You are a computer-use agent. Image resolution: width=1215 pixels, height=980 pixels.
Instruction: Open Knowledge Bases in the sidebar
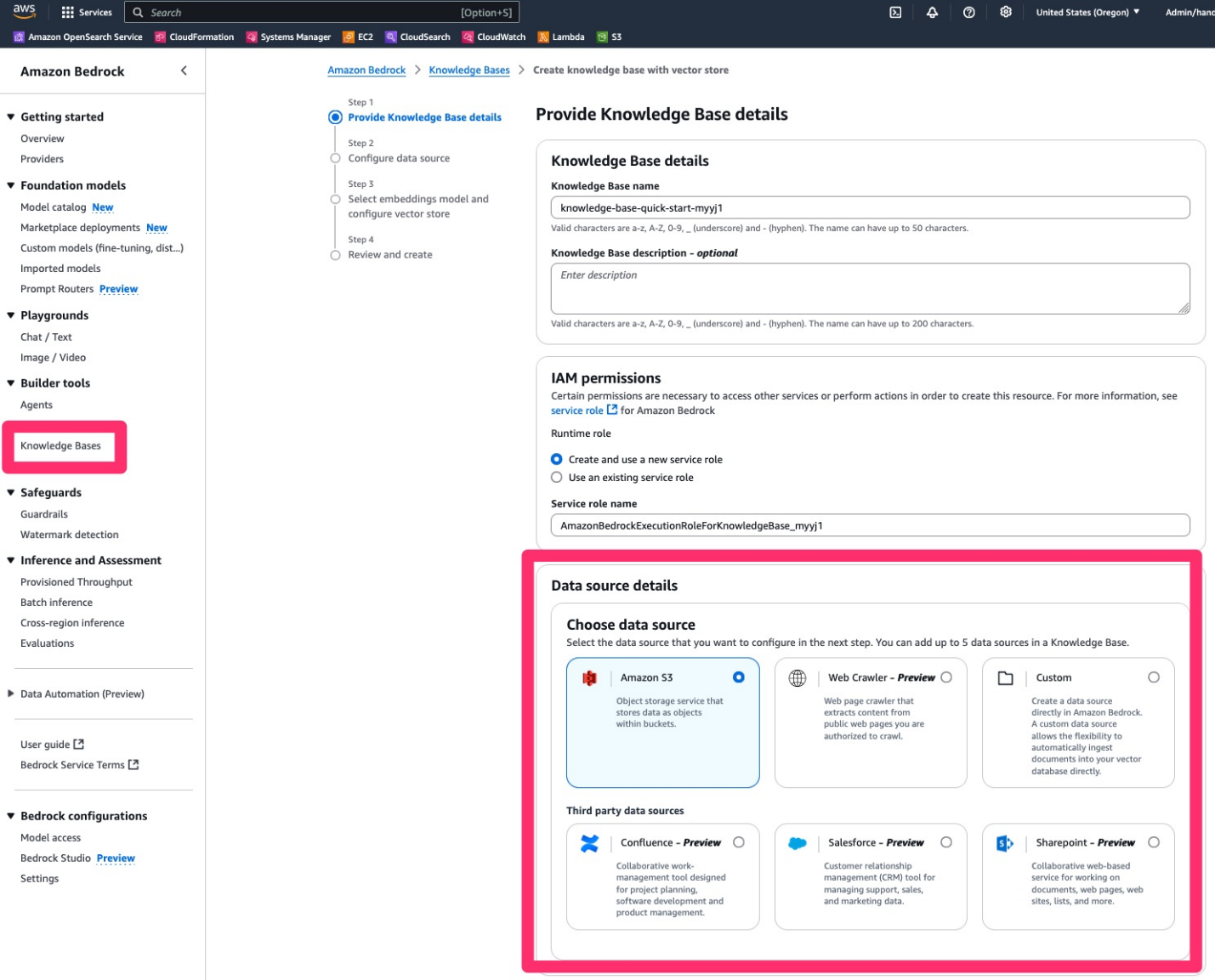pos(60,446)
